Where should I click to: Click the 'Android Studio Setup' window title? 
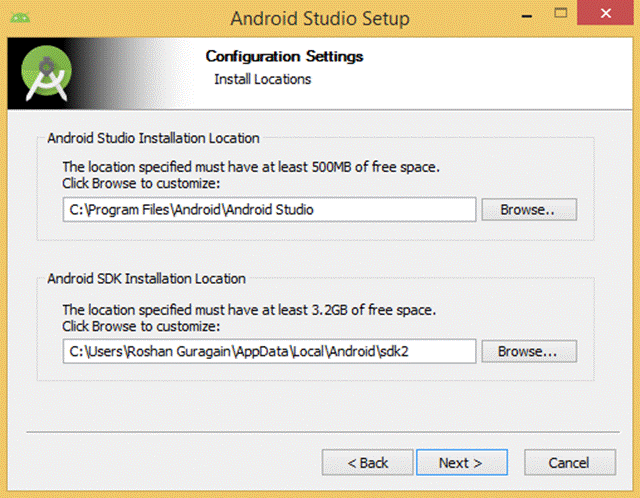pos(320,18)
